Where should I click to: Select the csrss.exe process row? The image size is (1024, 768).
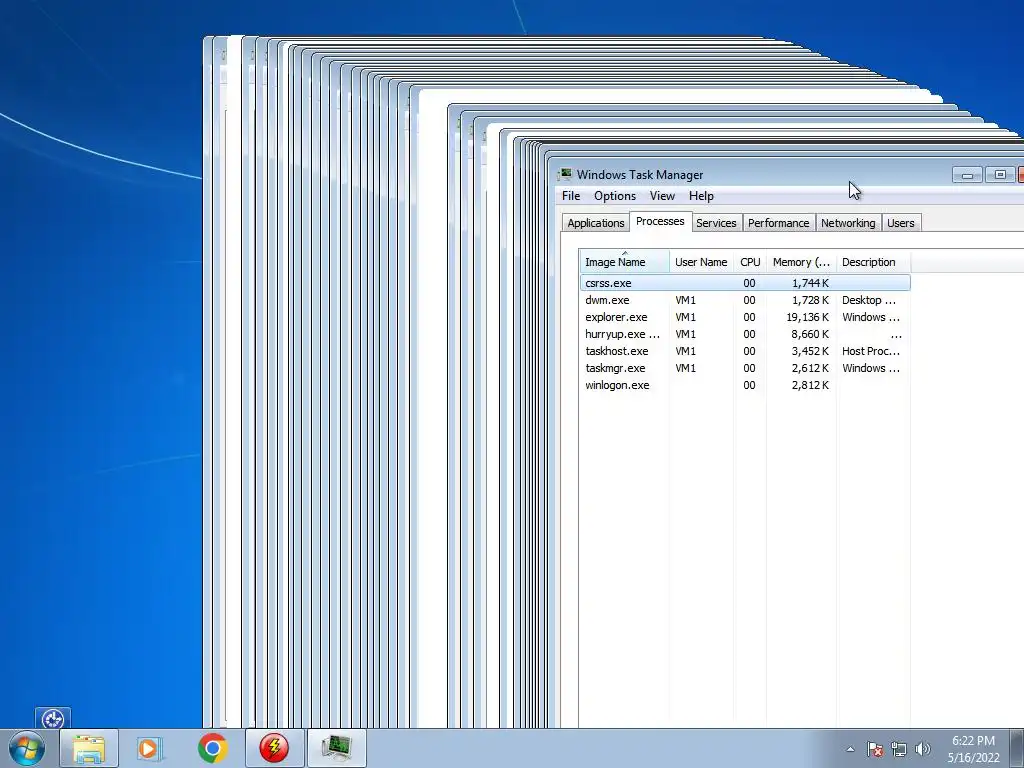(x=745, y=283)
